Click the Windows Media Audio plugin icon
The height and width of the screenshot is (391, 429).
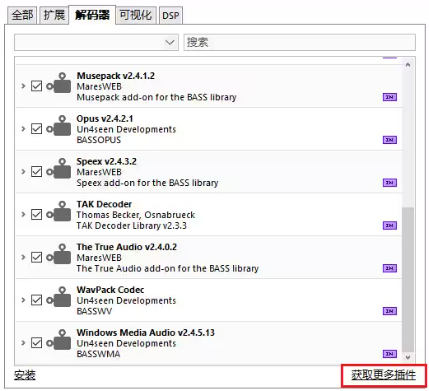59,339
